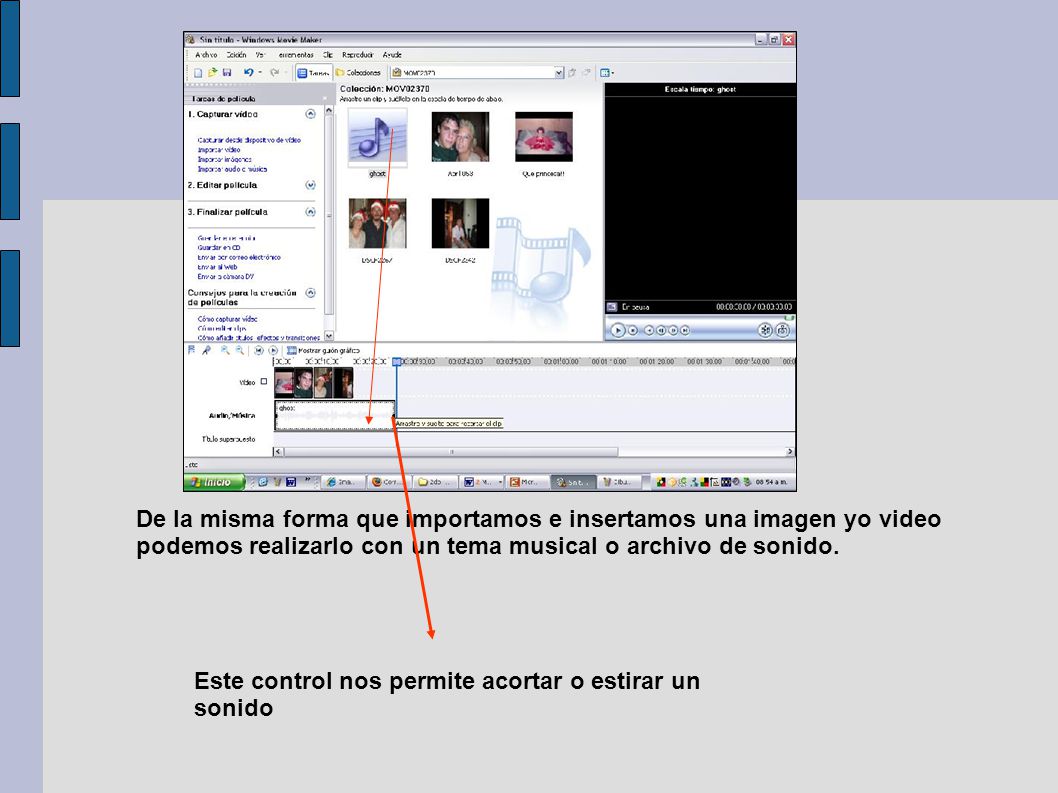The height and width of the screenshot is (793, 1058).
Task: Open the Ayuda menu
Action: (x=392, y=55)
